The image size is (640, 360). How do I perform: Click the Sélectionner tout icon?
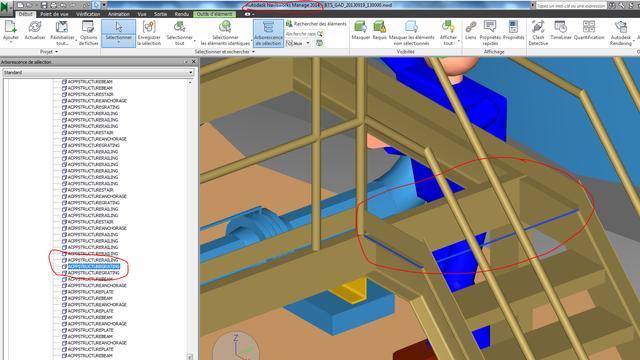pyautogui.click(x=179, y=27)
